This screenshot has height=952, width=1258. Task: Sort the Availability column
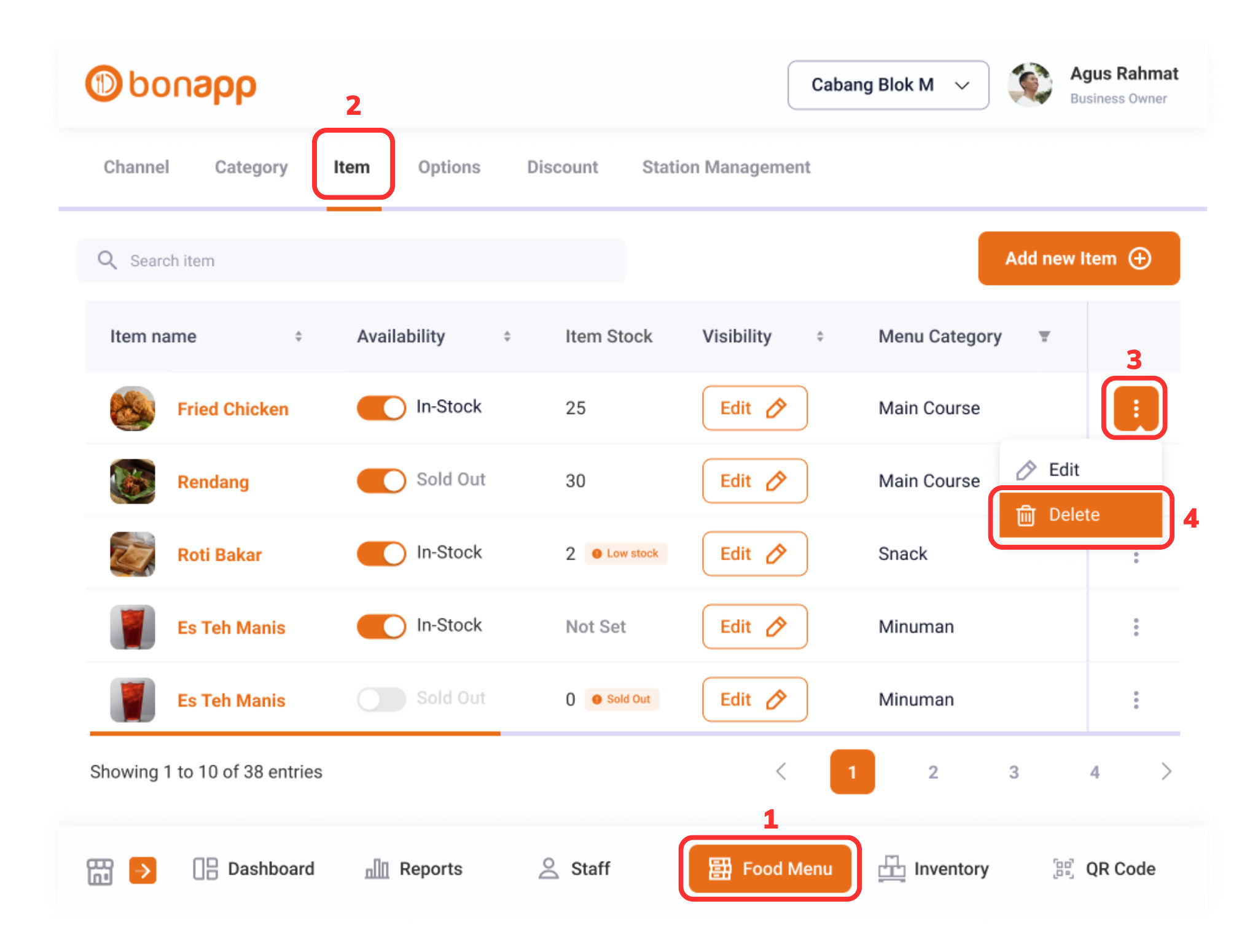click(x=507, y=337)
